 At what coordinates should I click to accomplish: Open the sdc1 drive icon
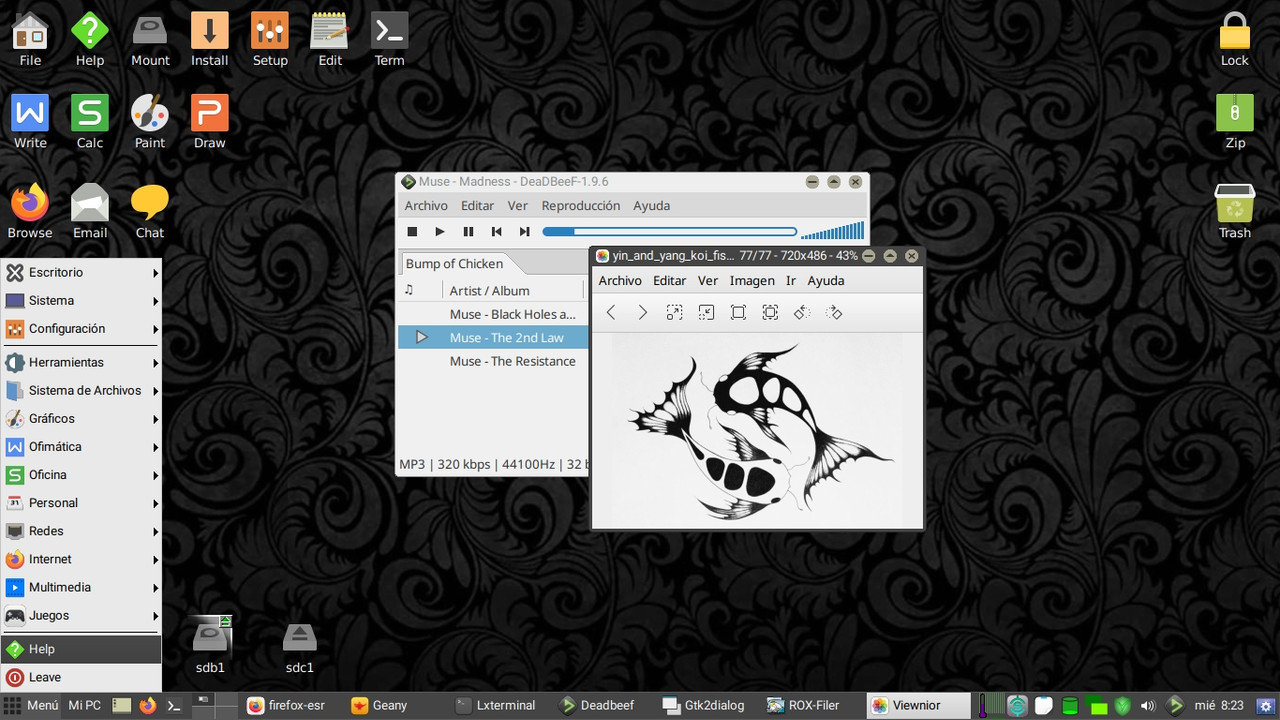coord(300,645)
